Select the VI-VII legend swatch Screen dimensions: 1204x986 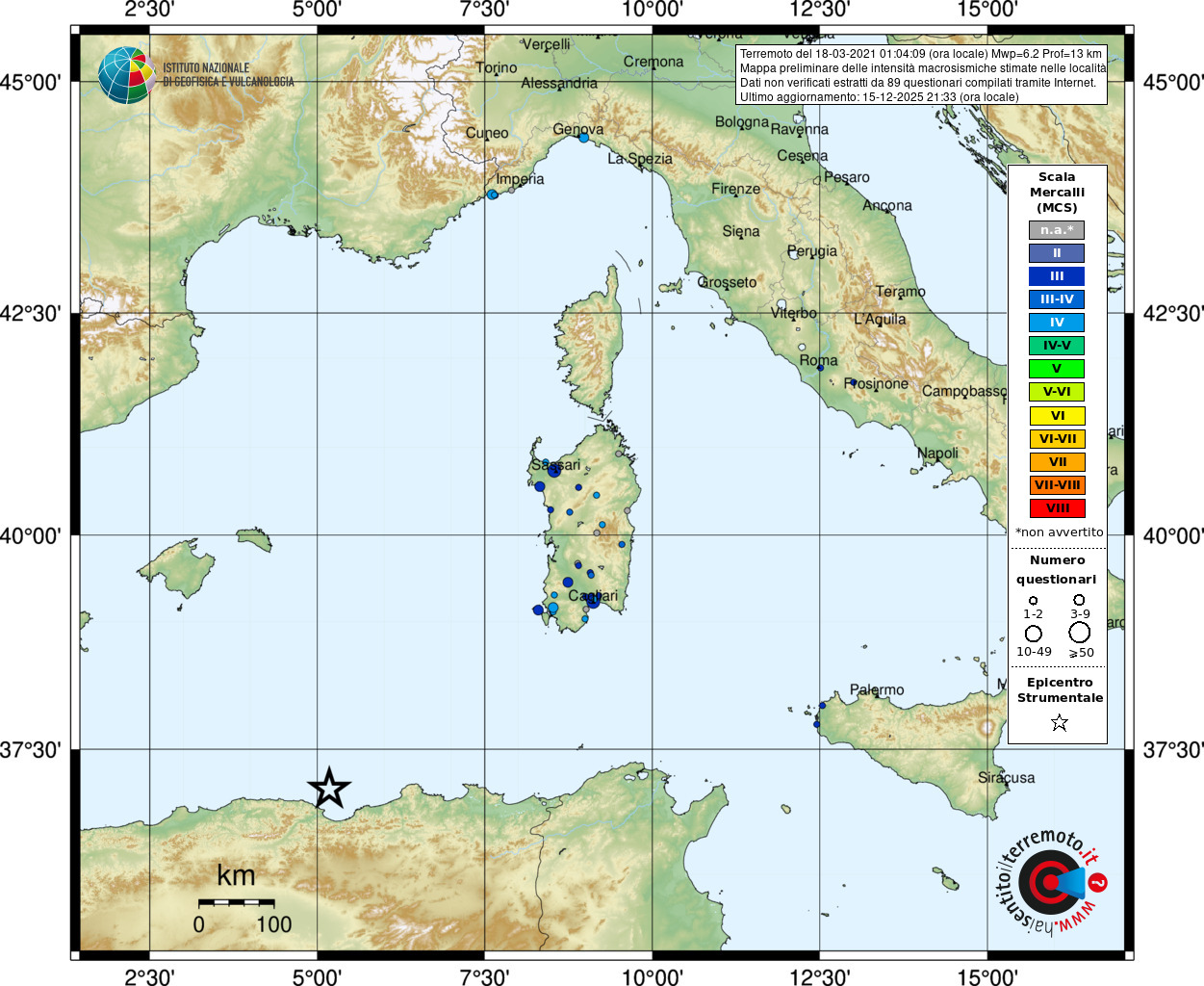point(1057,439)
